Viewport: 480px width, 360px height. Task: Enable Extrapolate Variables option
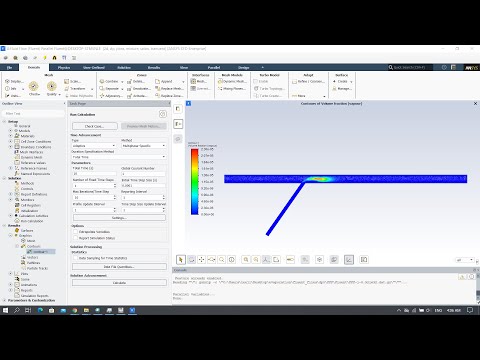(75, 232)
